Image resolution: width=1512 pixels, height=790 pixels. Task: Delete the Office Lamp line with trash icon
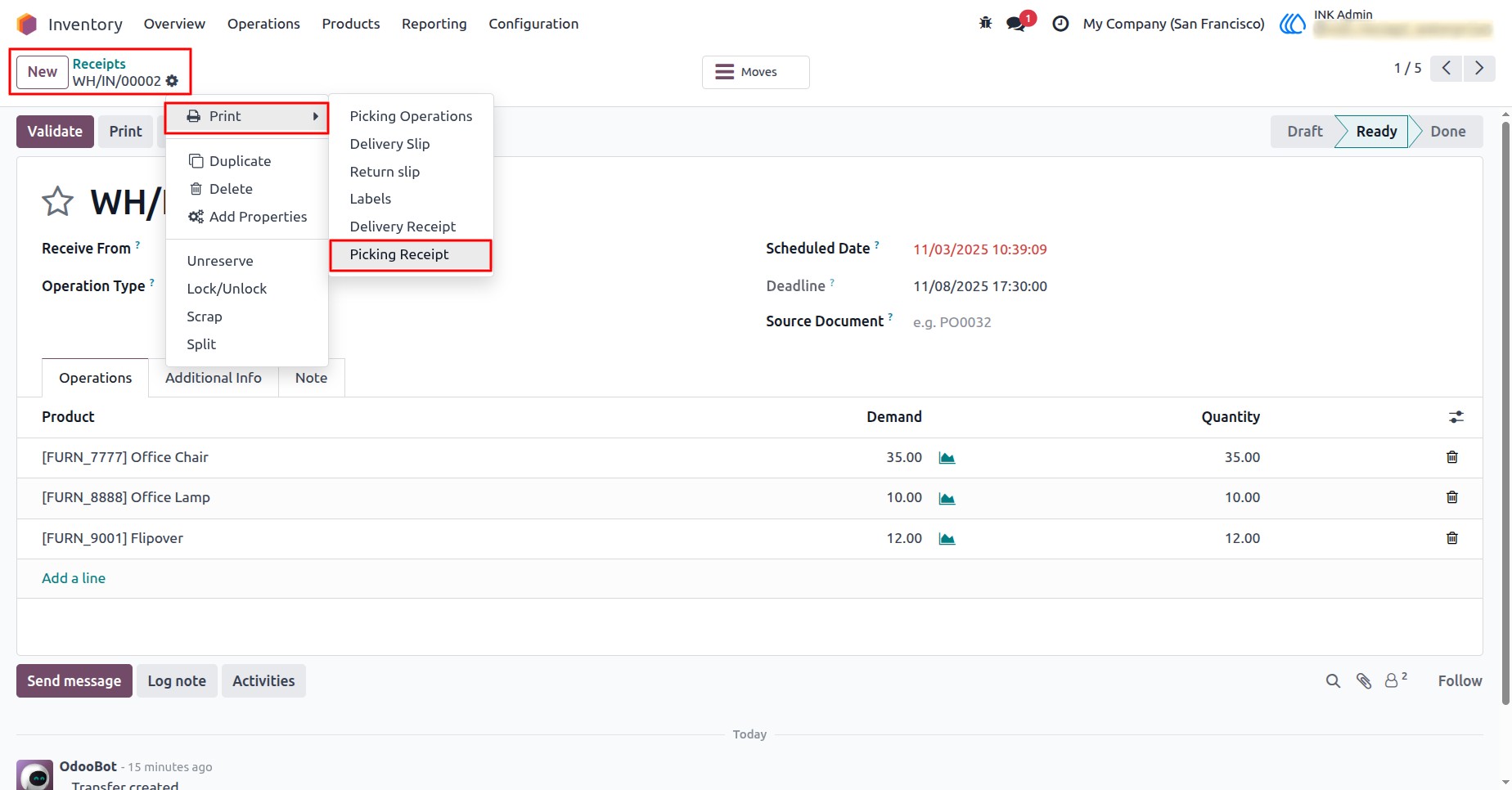pos(1452,497)
